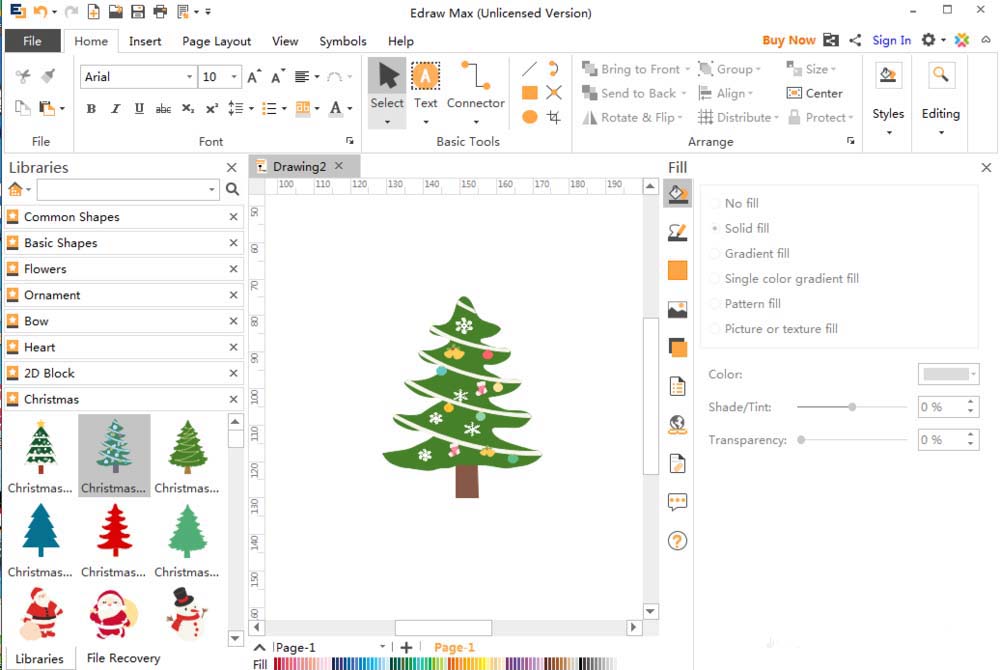Click the Sign In link
The height and width of the screenshot is (670, 1000).
[891, 40]
